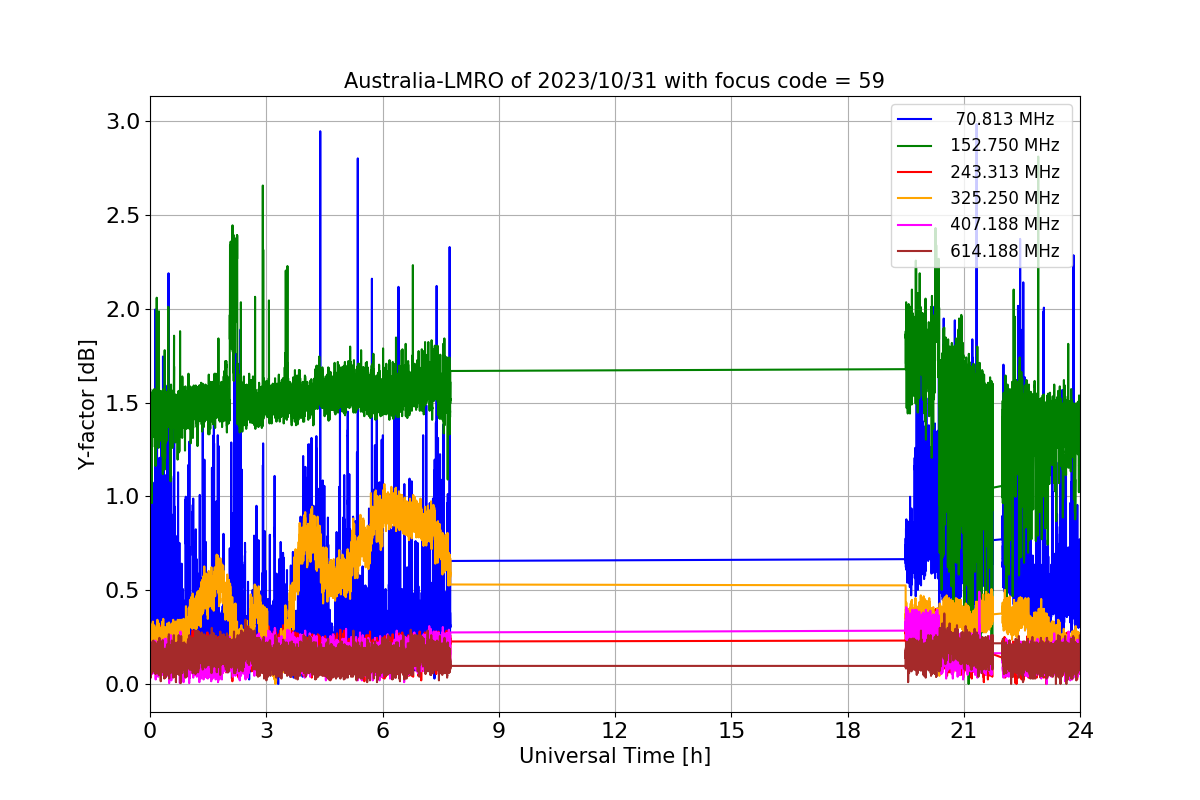Click the y-axis tick label 0.5

[122, 591]
